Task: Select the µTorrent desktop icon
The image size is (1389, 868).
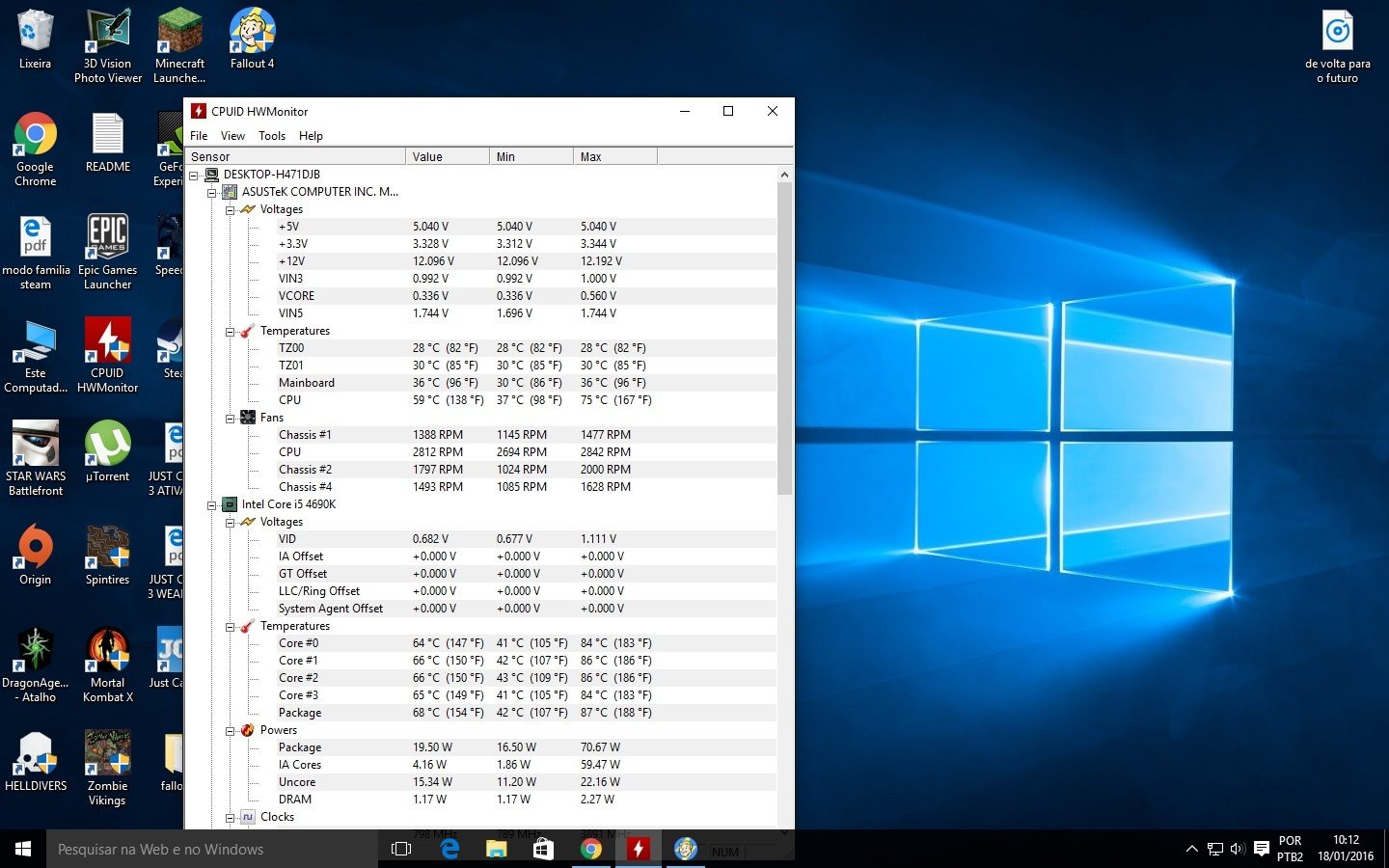Action: tap(107, 452)
